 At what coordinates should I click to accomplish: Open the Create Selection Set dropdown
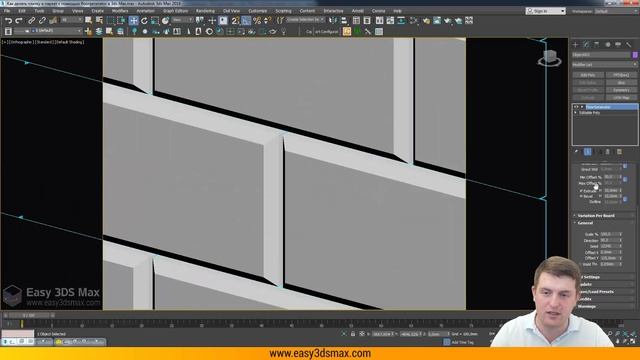click(x=305, y=20)
